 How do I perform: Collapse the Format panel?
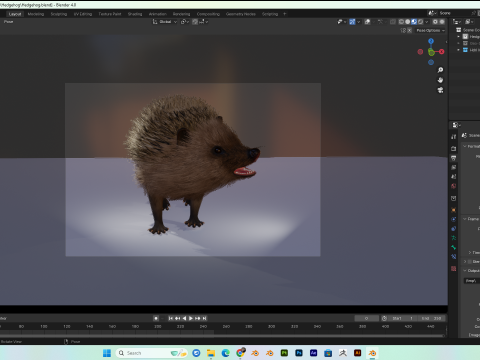[465, 146]
